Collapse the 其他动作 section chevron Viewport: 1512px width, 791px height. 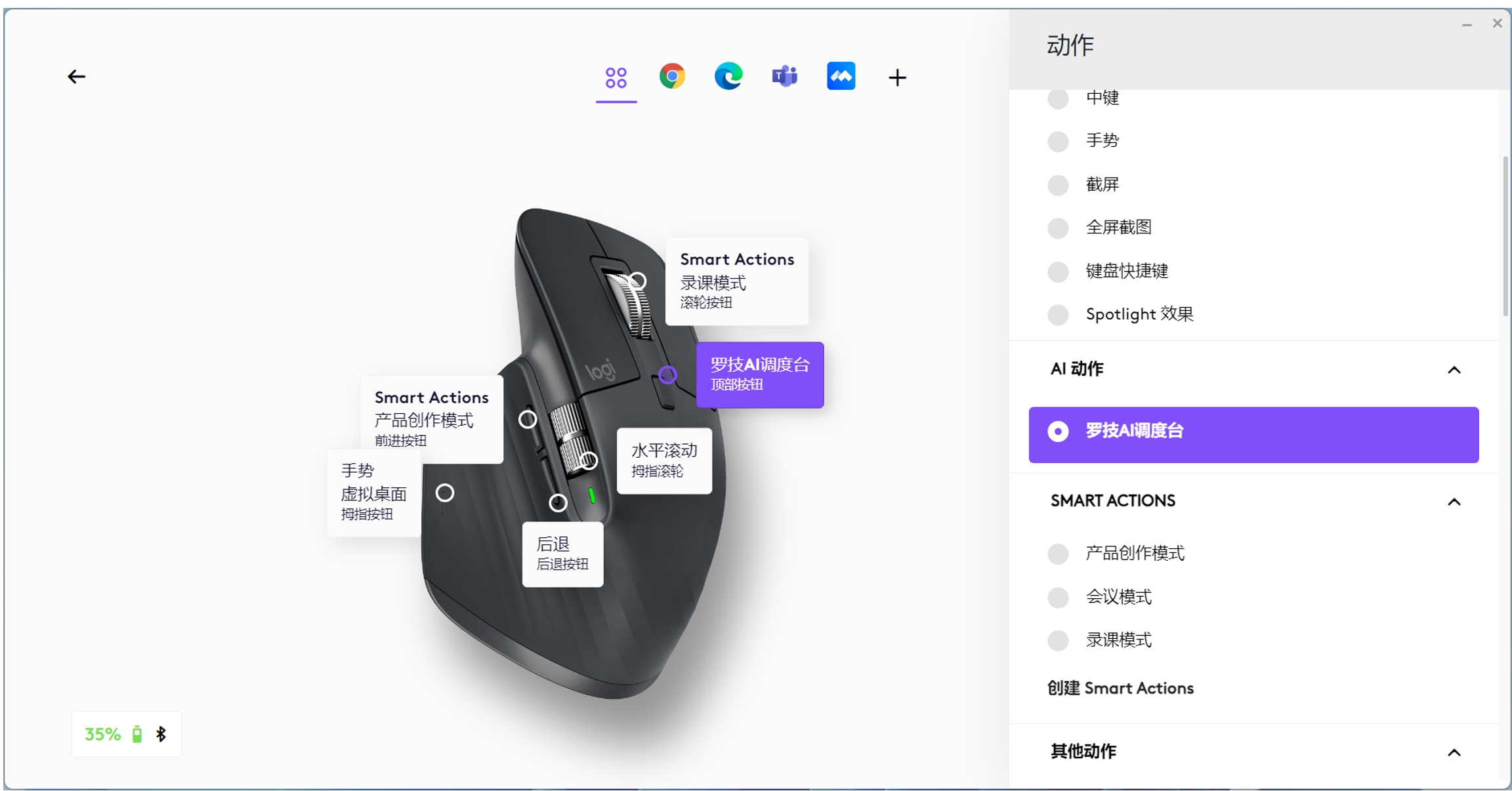click(x=1454, y=752)
